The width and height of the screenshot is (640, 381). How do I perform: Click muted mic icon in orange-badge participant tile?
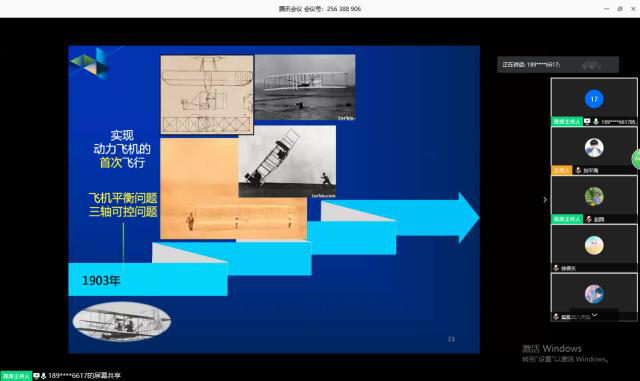[578, 170]
